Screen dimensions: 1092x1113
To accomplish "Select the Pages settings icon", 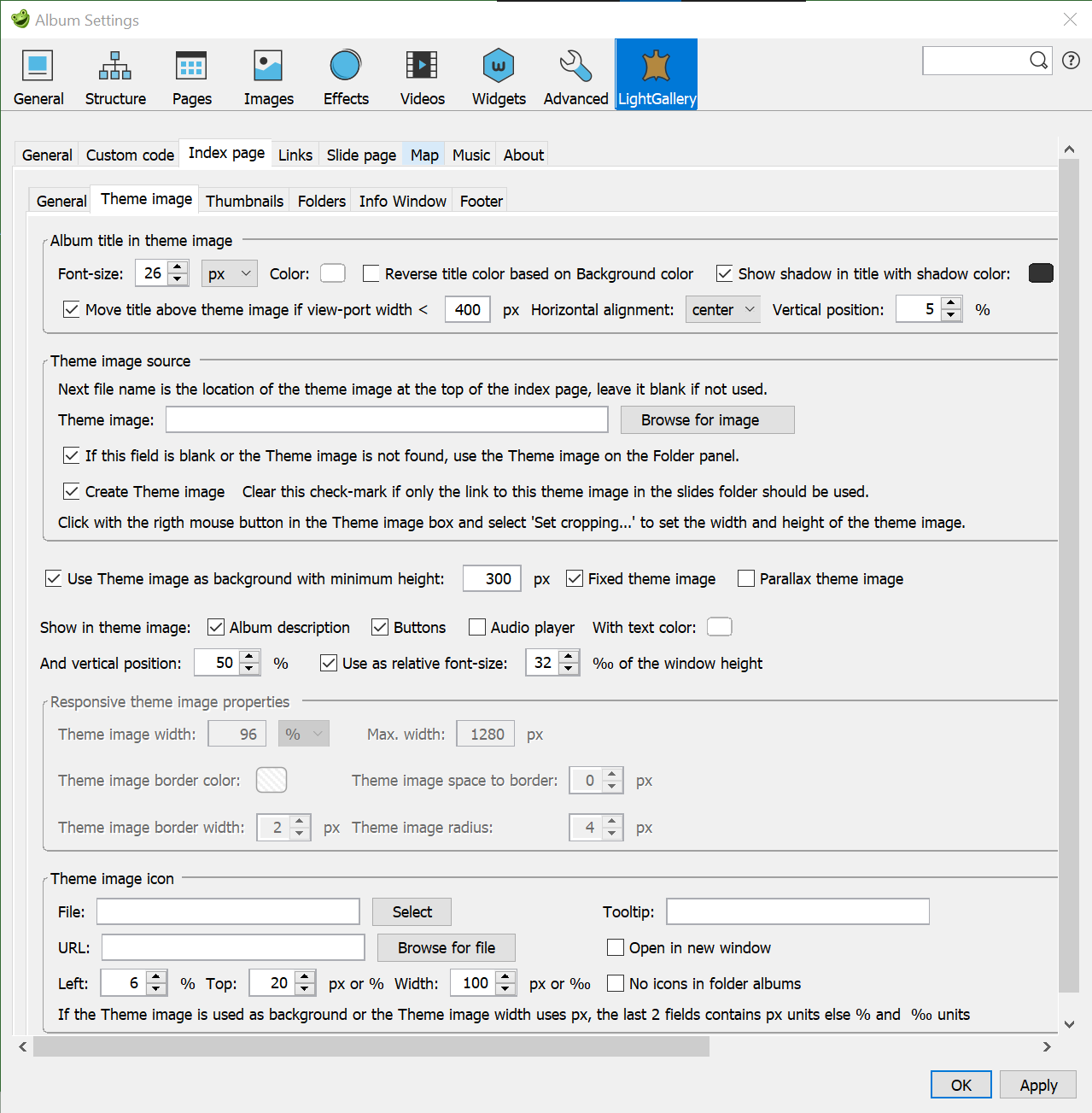I will tap(190, 74).
